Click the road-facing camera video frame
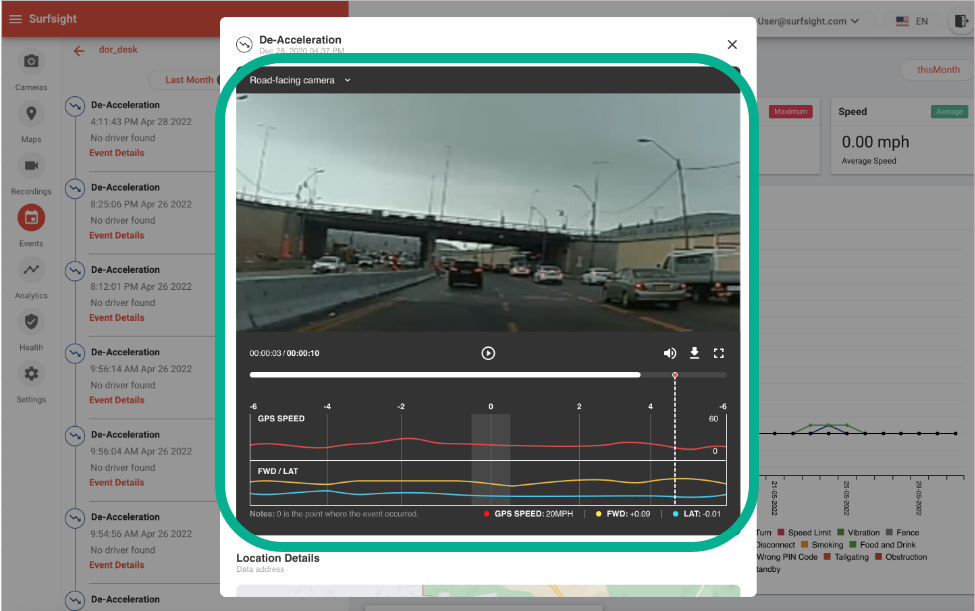Screen dimensions: 975x611 488,213
